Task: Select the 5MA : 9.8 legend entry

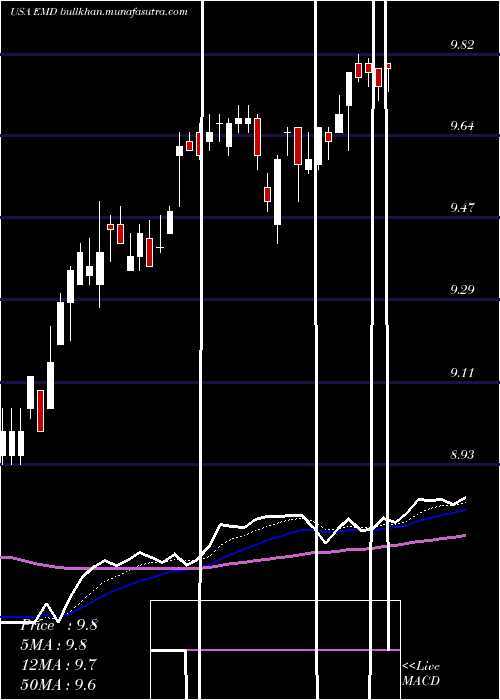Action: point(54,644)
